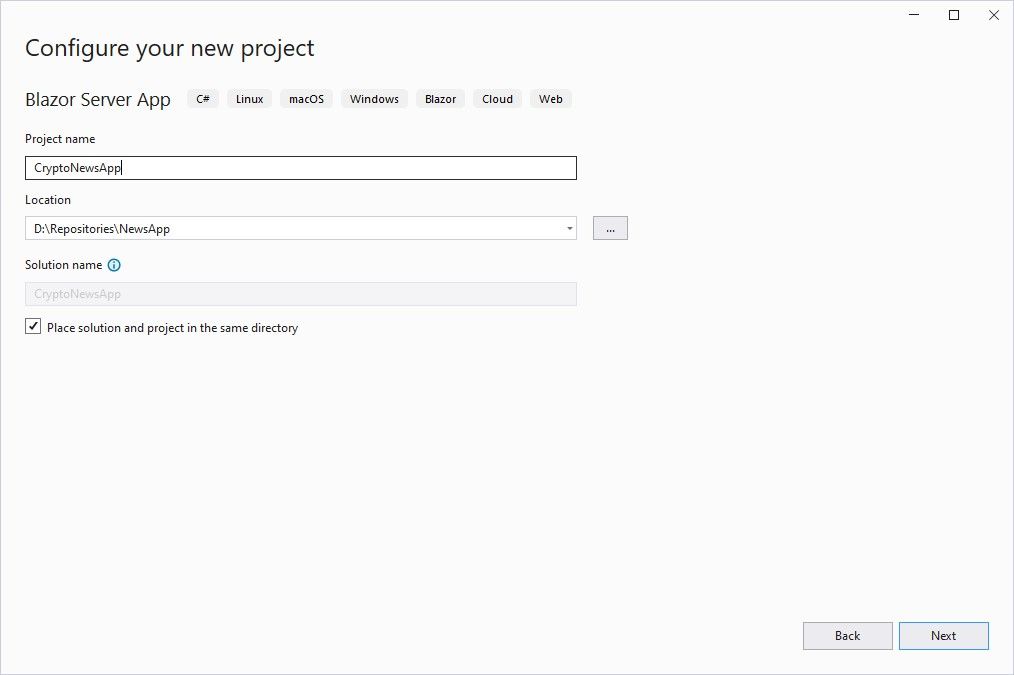Click the CryptoNewsApp project name field
The height and width of the screenshot is (675, 1014).
[x=300, y=167]
